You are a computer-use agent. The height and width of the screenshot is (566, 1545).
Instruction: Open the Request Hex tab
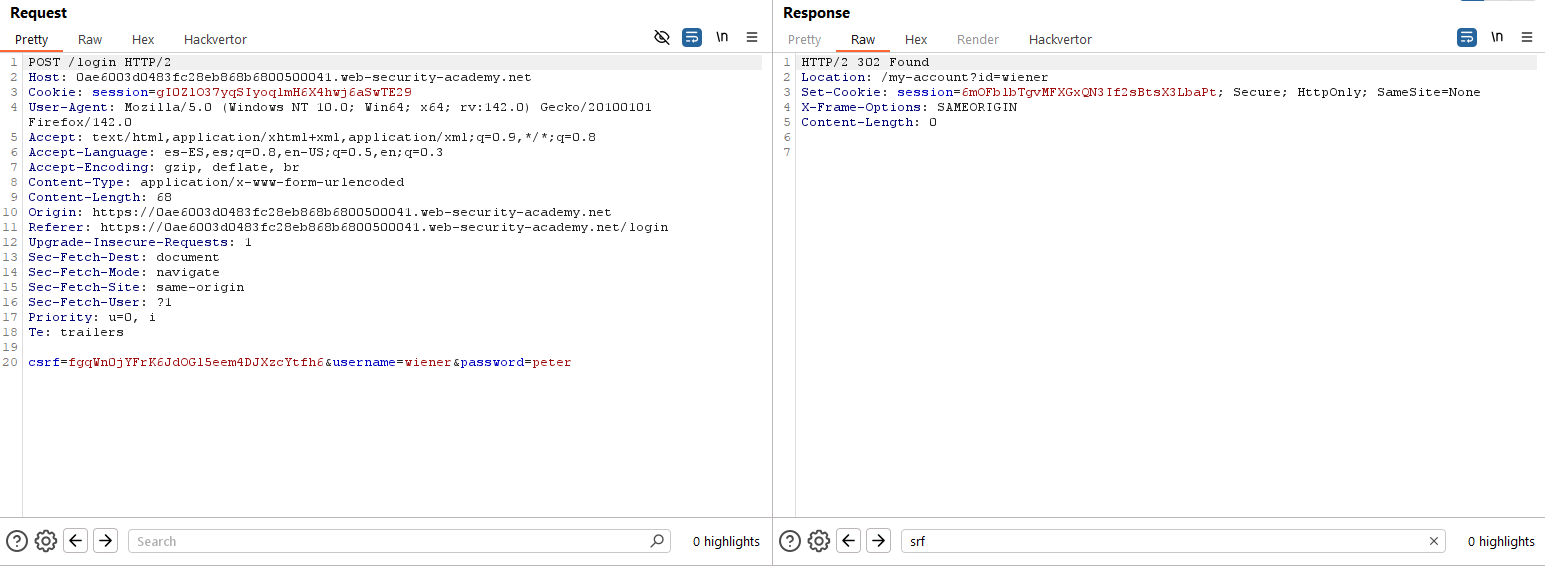pos(143,40)
